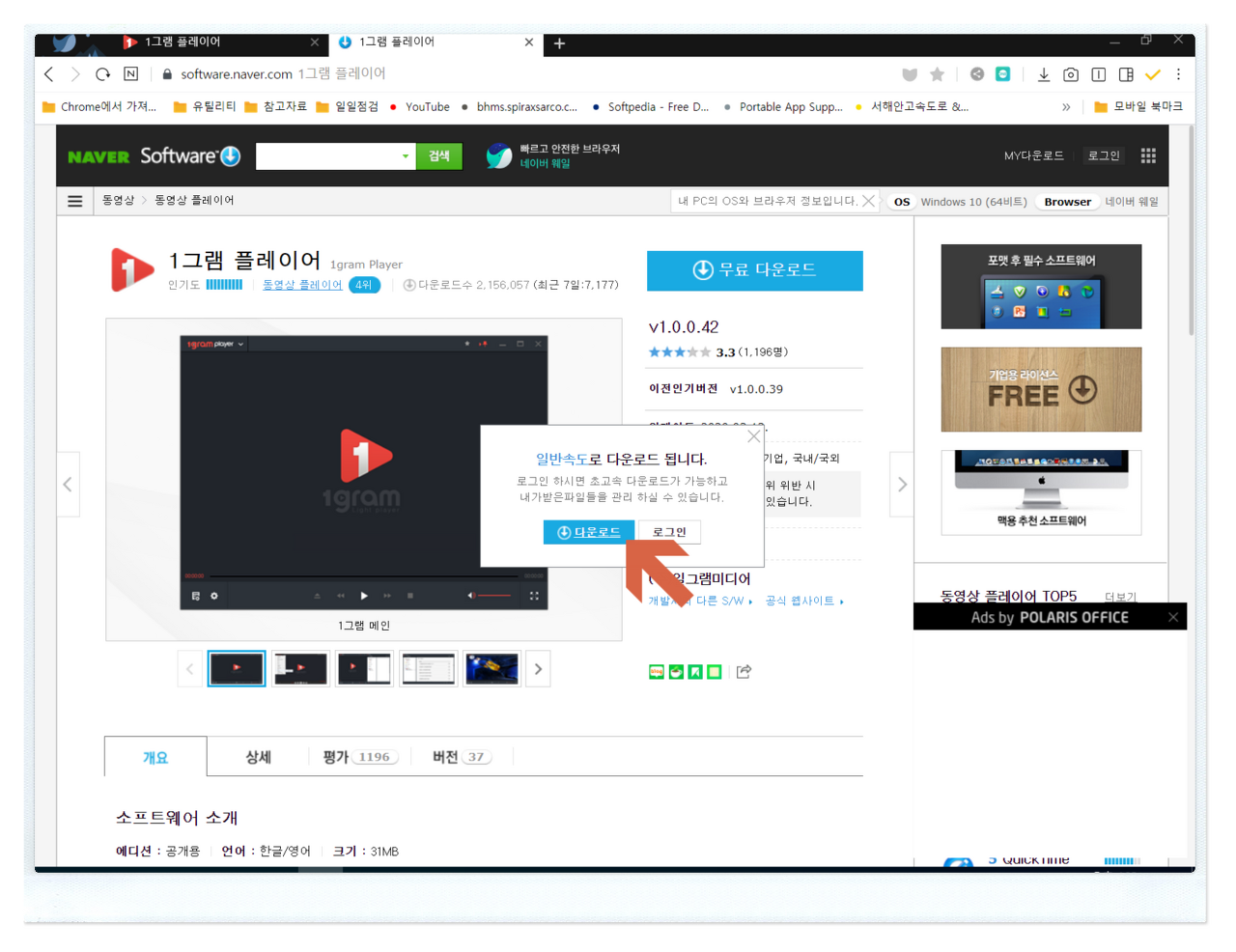Click the Naver Software search field
The width and height of the screenshot is (1236, 952).
pos(328,155)
